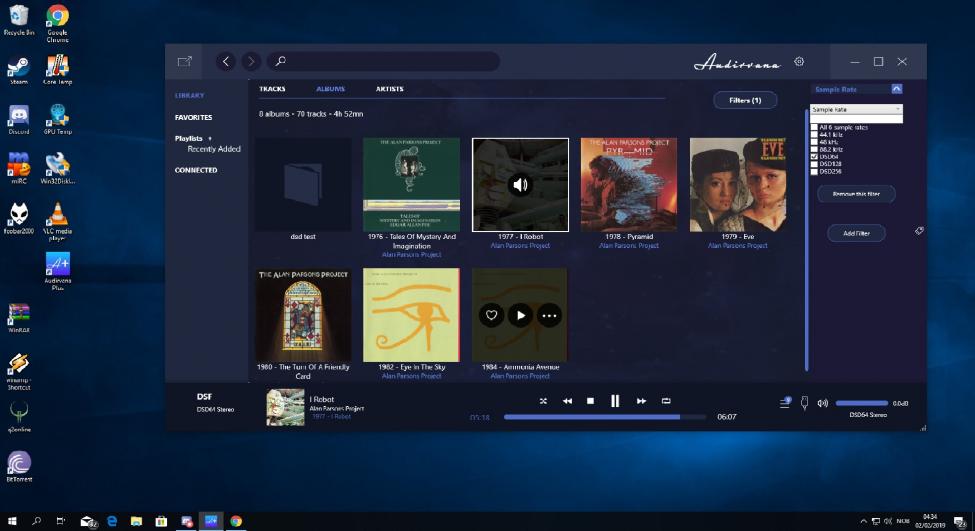Open the Sample Rate combo box
The width and height of the screenshot is (975, 531).
click(856, 109)
